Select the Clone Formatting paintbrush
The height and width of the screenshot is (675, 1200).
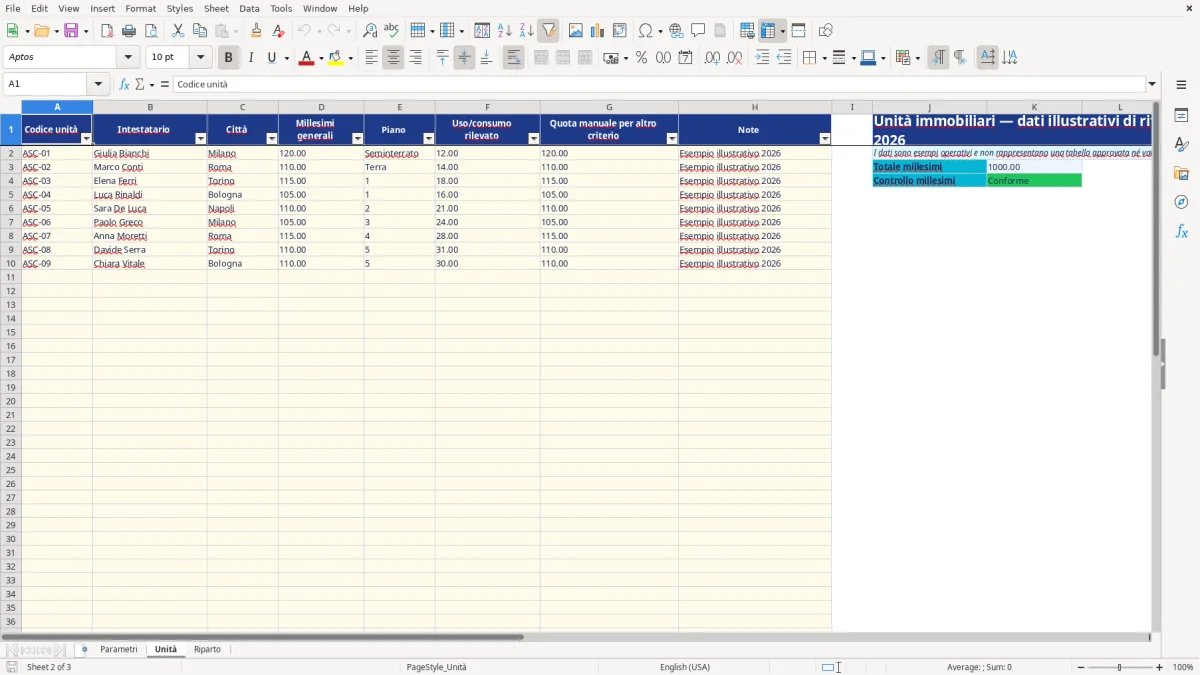click(256, 30)
